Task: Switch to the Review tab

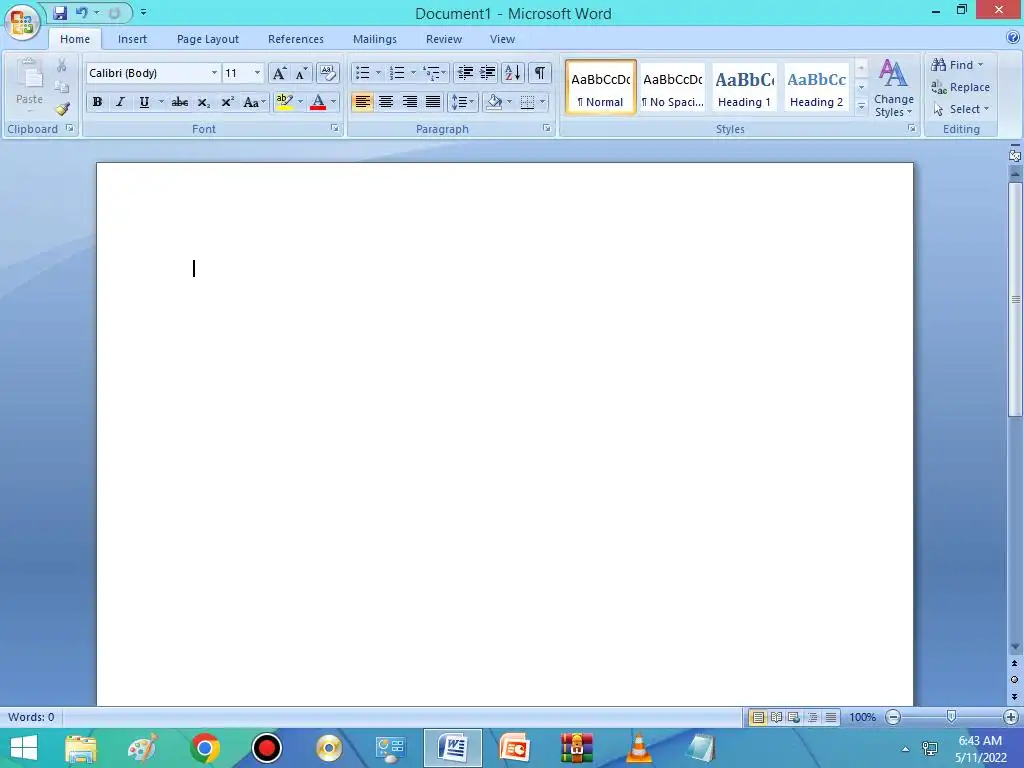Action: 444,39
